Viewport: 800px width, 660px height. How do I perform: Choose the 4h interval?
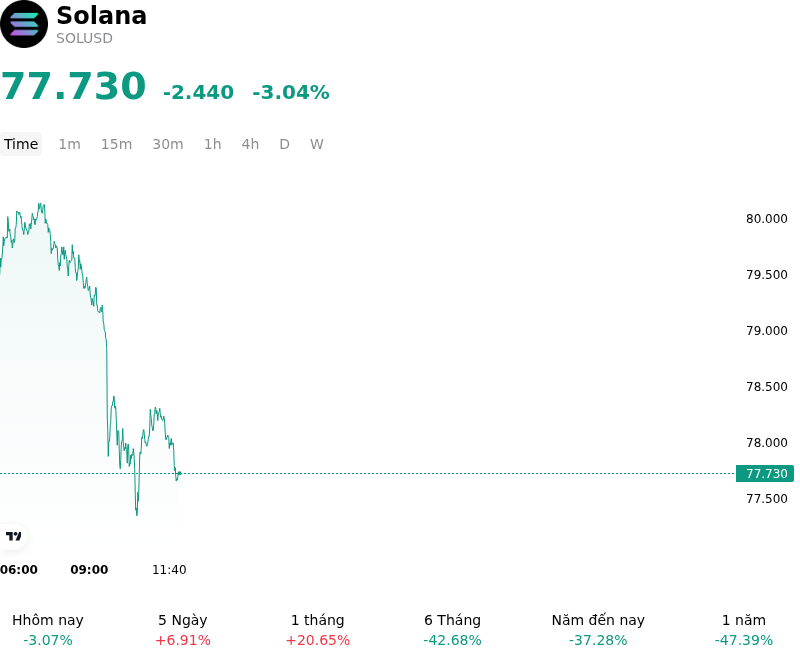(x=250, y=144)
